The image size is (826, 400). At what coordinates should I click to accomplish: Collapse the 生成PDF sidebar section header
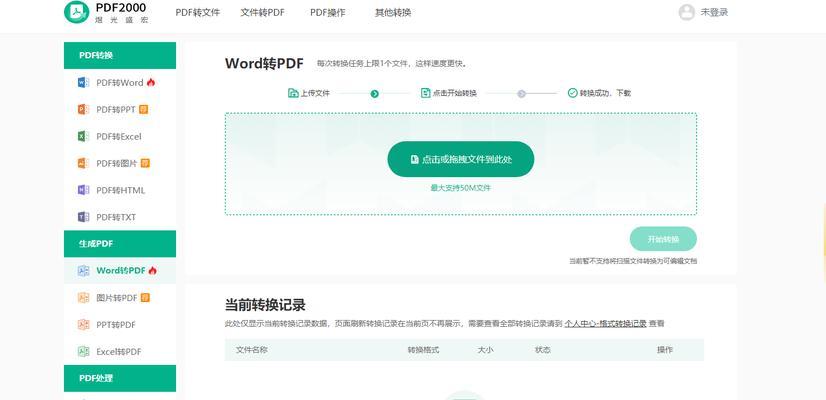click(x=120, y=243)
